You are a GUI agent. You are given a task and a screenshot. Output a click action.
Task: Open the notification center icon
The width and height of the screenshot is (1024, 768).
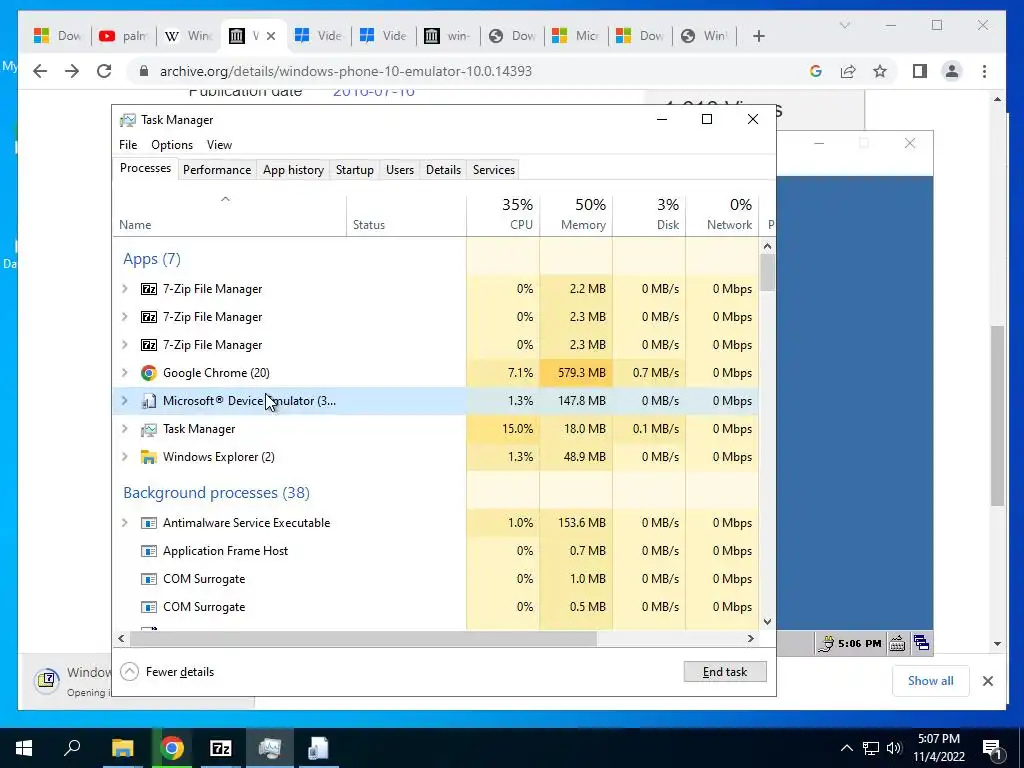(x=992, y=748)
